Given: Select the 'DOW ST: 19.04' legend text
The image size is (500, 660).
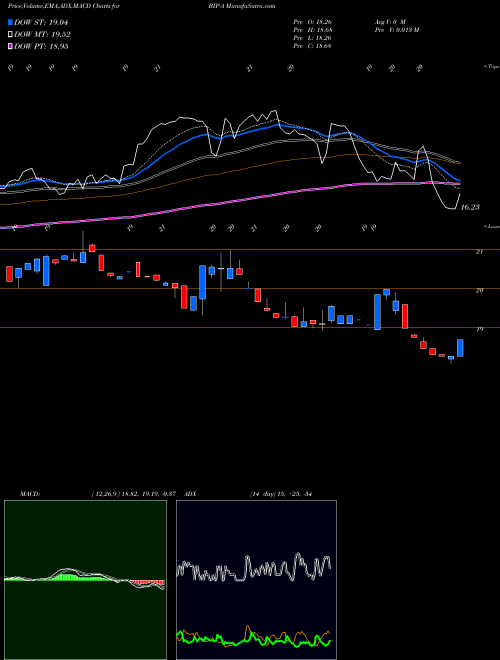Looking at the screenshot, I should pyautogui.click(x=41, y=22).
